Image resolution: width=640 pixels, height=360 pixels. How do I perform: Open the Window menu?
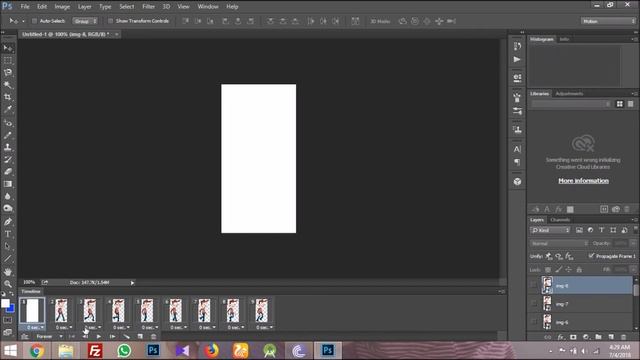click(x=208, y=7)
